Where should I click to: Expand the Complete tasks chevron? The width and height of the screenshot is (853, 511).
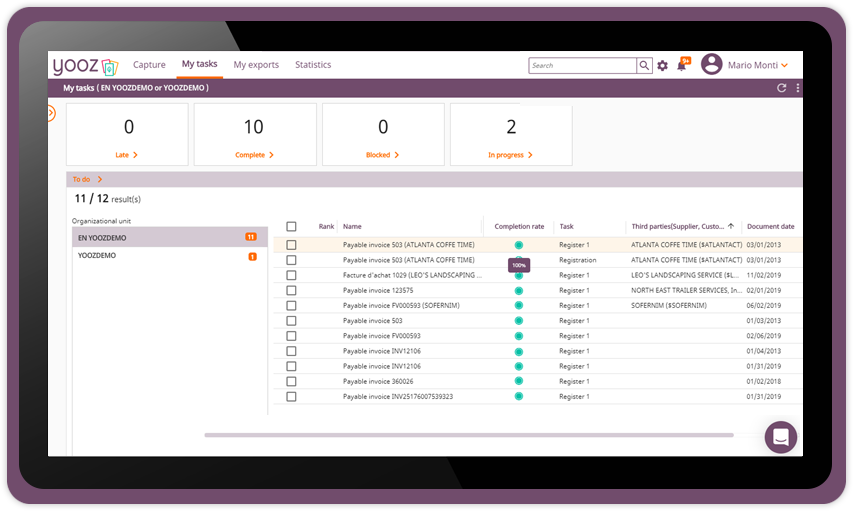click(x=271, y=155)
